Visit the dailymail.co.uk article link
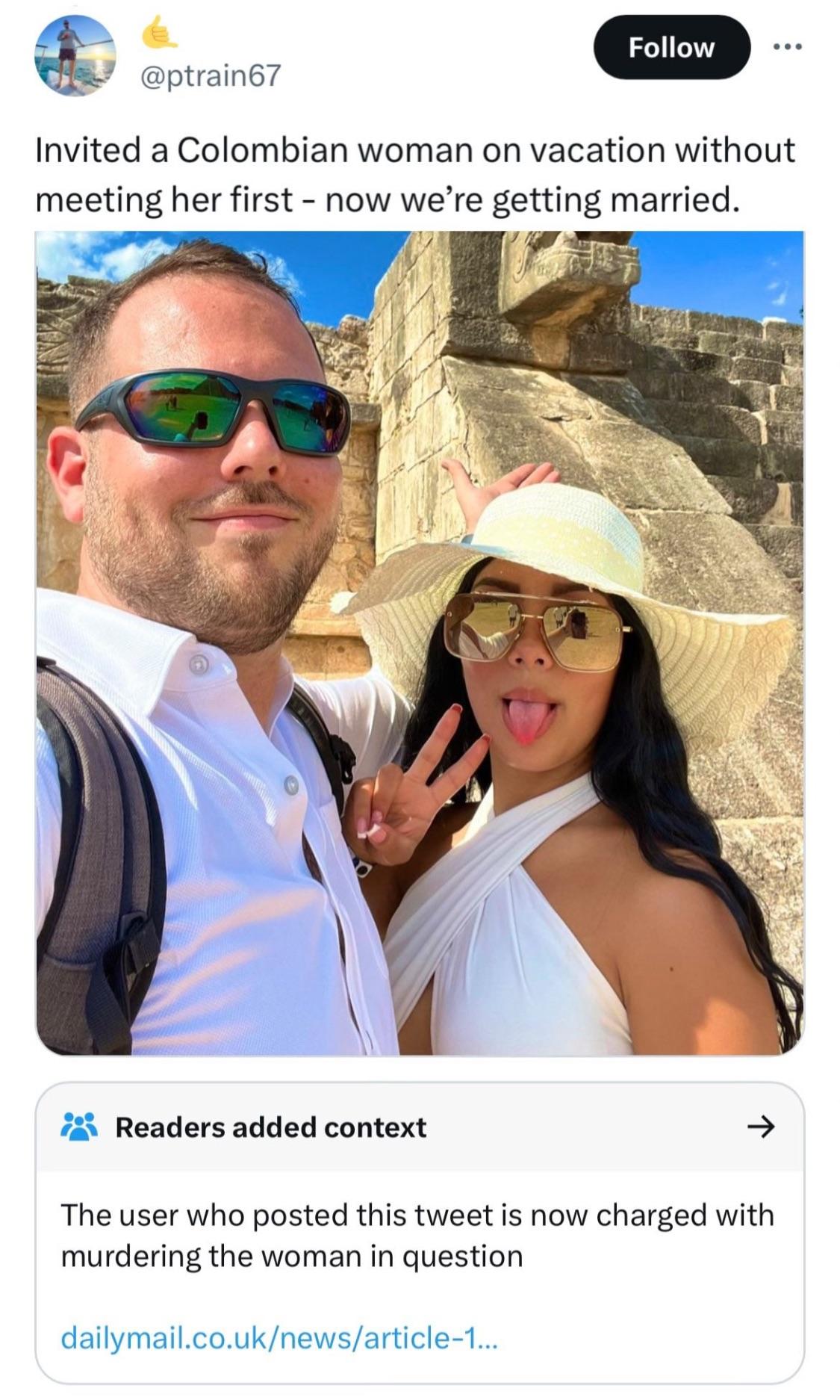The image size is (840, 1400). pos(279,1336)
